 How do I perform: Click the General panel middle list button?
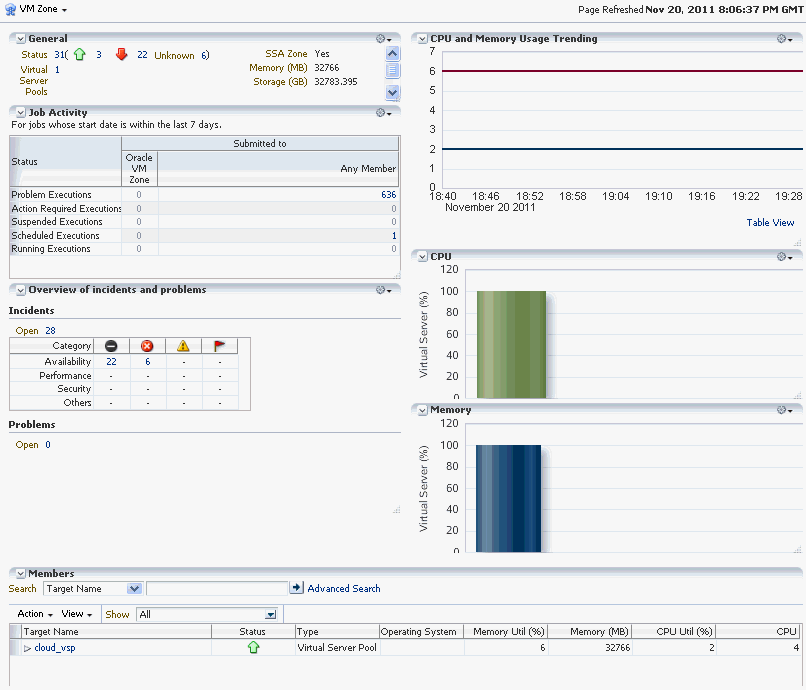[393, 70]
